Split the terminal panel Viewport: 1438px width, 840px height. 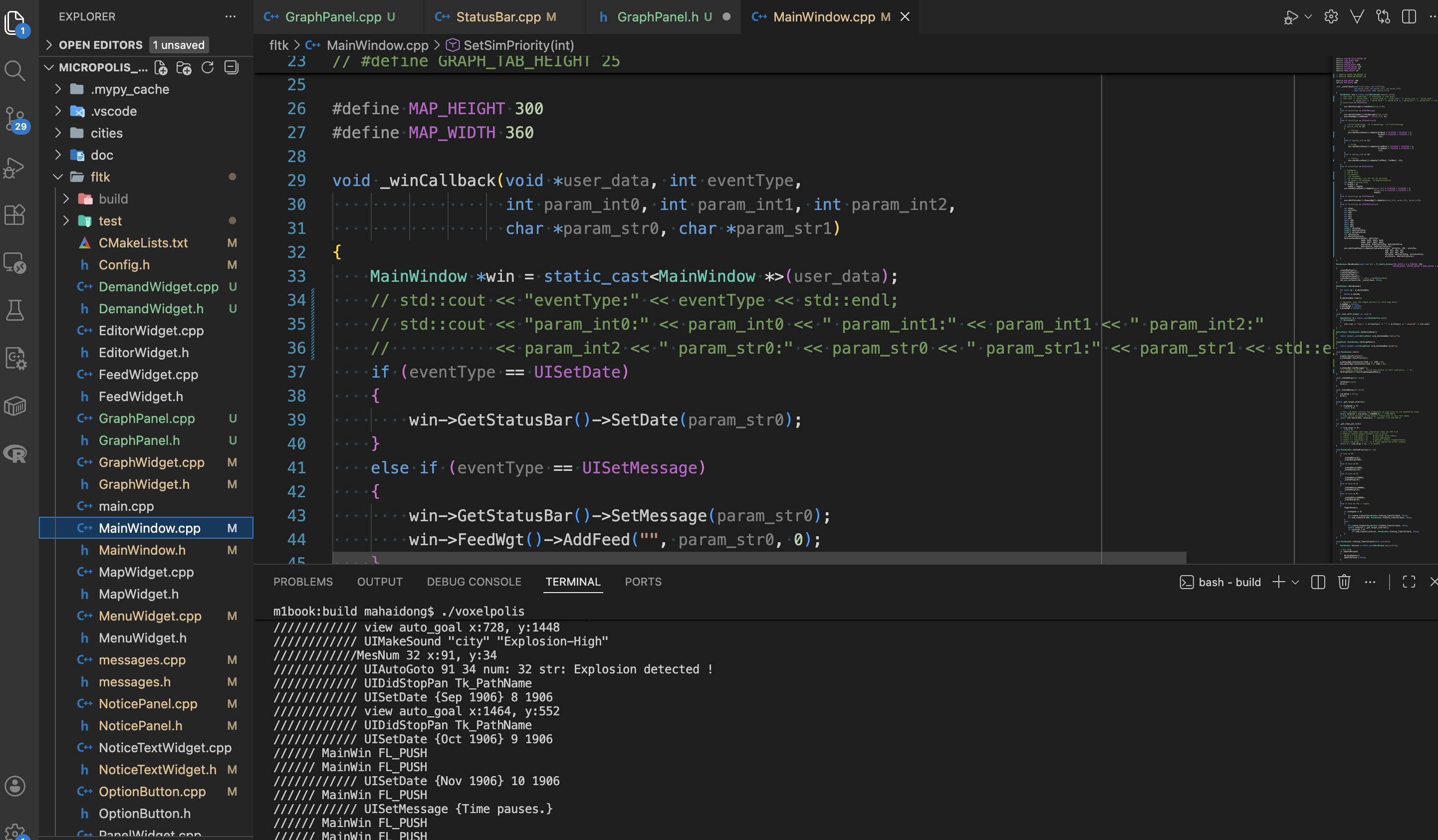point(1318,582)
